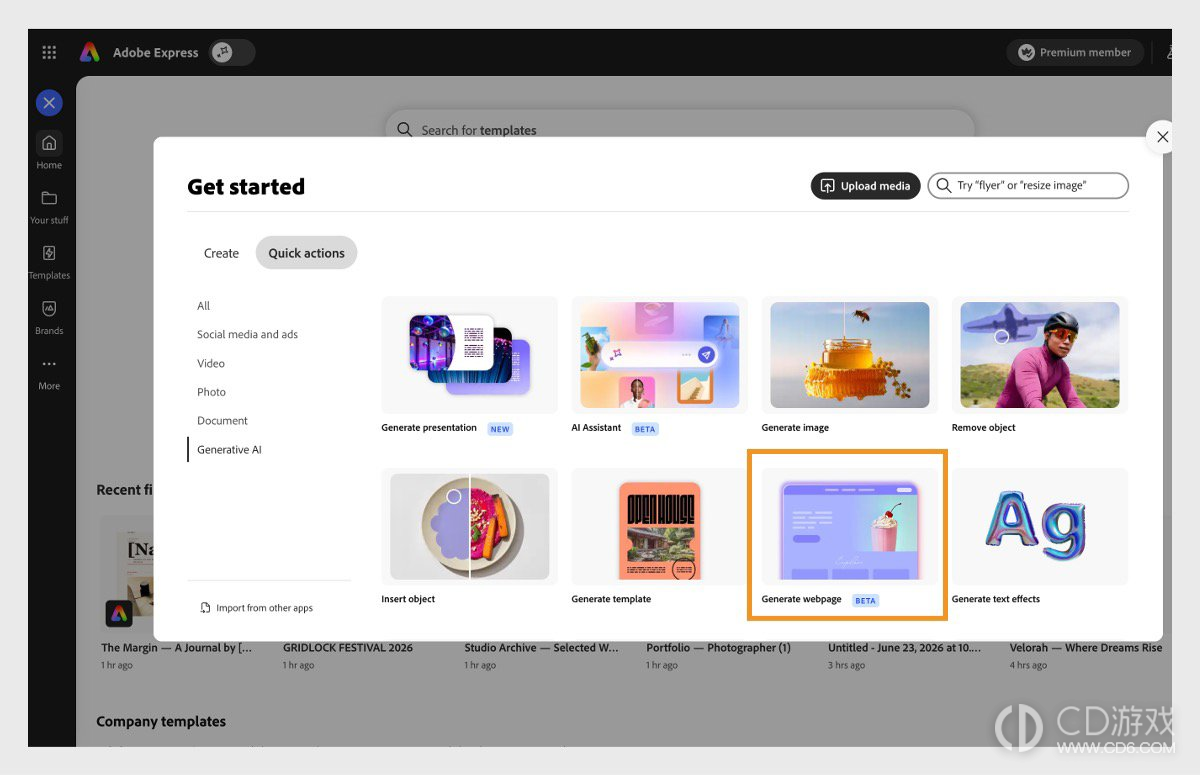This screenshot has height=775, width=1200.
Task: Select the All category
Action: tap(204, 306)
